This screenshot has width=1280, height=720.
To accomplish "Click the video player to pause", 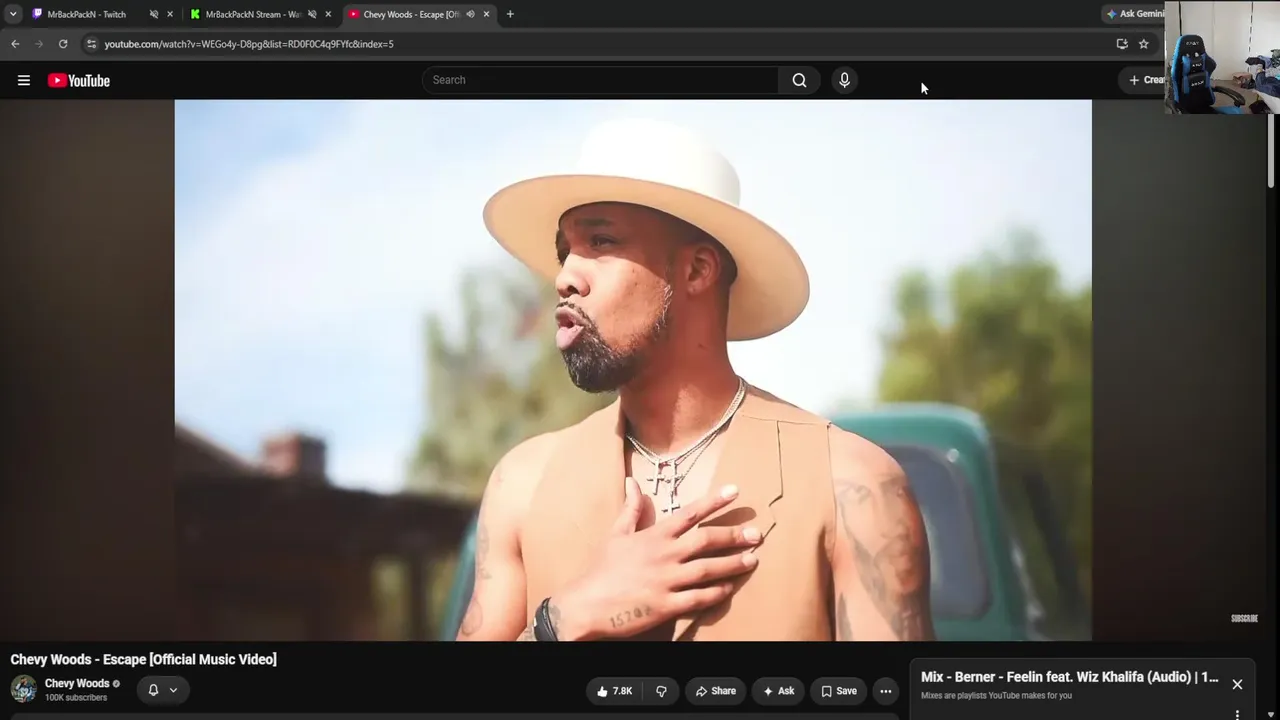I will (x=633, y=370).
